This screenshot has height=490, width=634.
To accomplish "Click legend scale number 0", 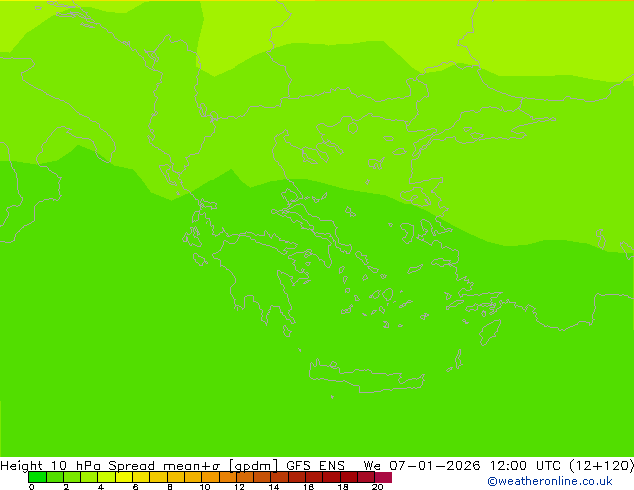I will [x=32, y=487].
